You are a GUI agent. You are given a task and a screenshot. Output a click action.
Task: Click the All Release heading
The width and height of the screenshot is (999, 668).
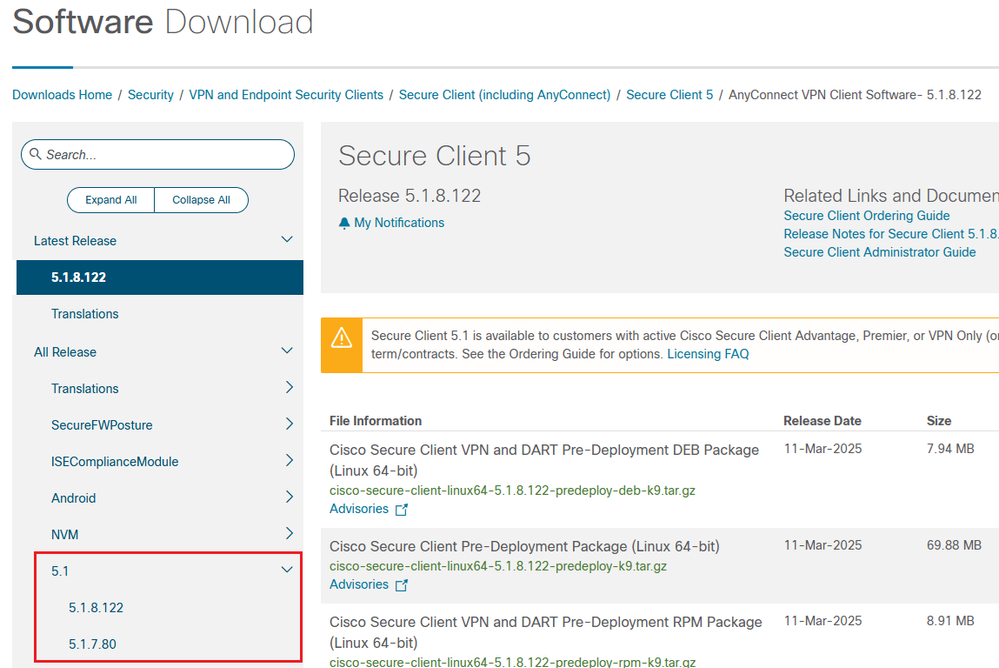point(65,352)
